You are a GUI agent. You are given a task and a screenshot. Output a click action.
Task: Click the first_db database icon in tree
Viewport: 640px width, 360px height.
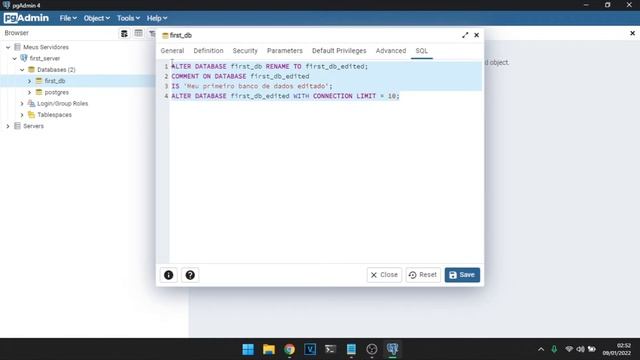click(39, 81)
